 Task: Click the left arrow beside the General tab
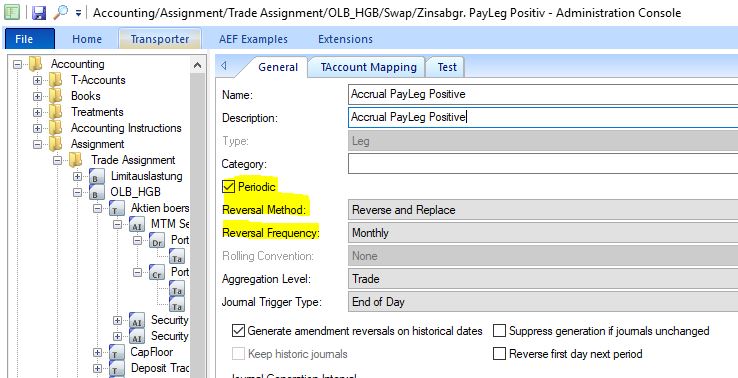224,66
